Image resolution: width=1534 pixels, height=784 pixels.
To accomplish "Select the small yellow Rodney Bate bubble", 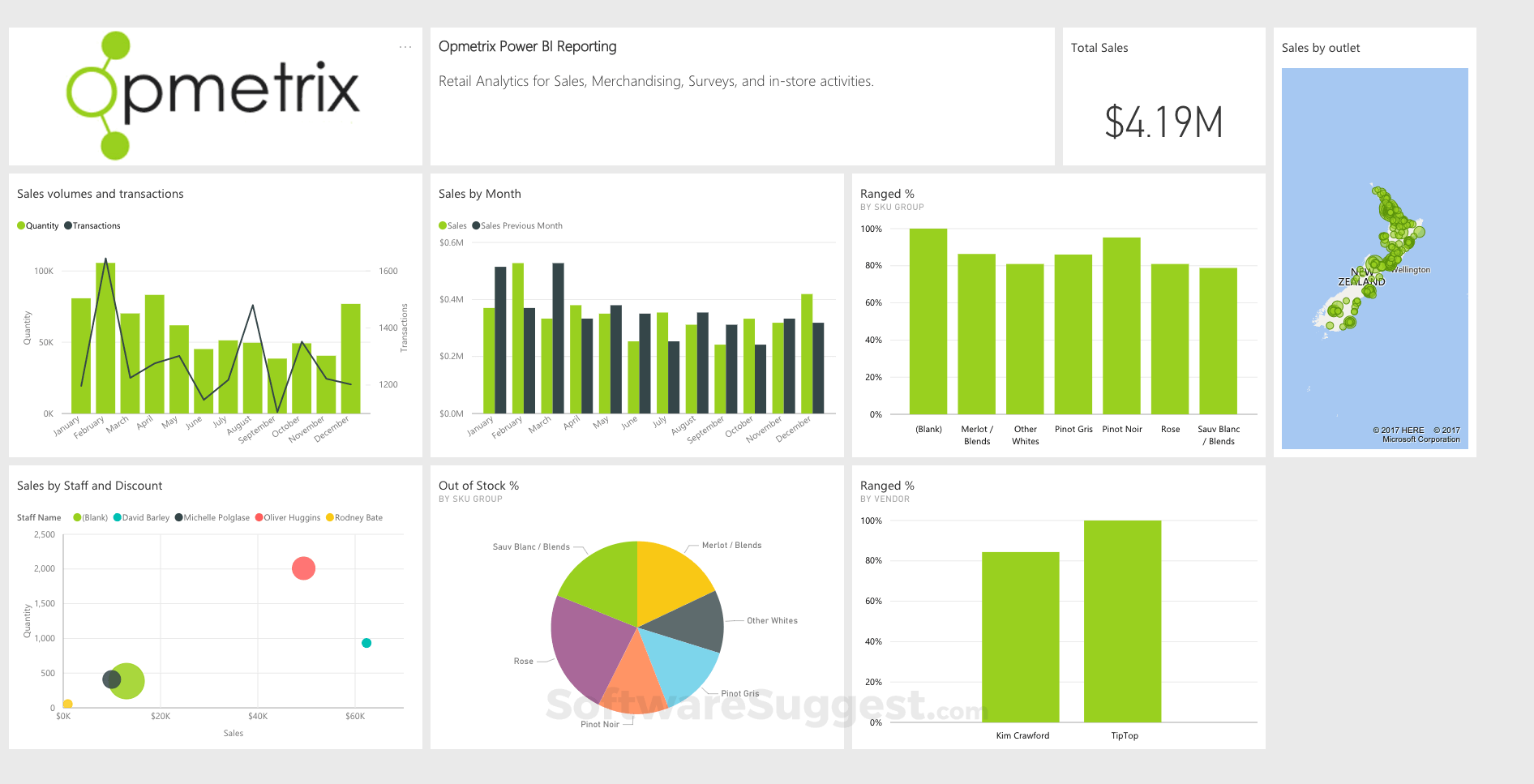I will (67, 704).
